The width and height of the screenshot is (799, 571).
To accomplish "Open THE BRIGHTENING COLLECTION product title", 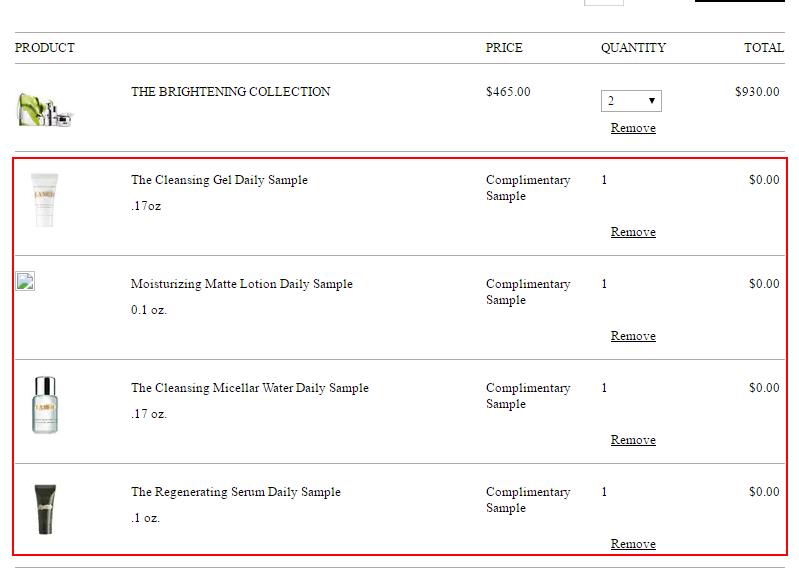I will [230, 92].
